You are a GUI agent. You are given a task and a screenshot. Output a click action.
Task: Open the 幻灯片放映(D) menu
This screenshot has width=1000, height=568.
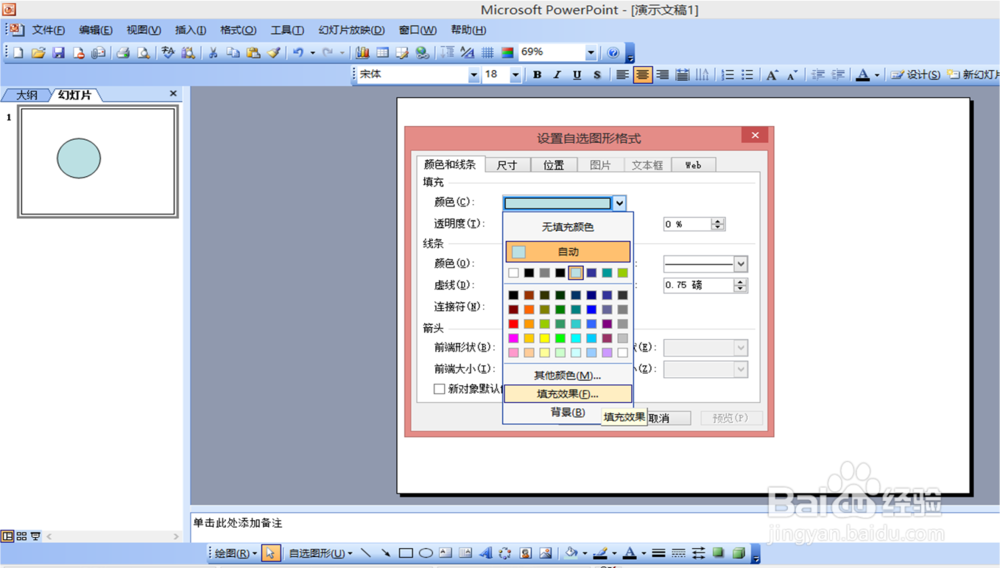351,30
